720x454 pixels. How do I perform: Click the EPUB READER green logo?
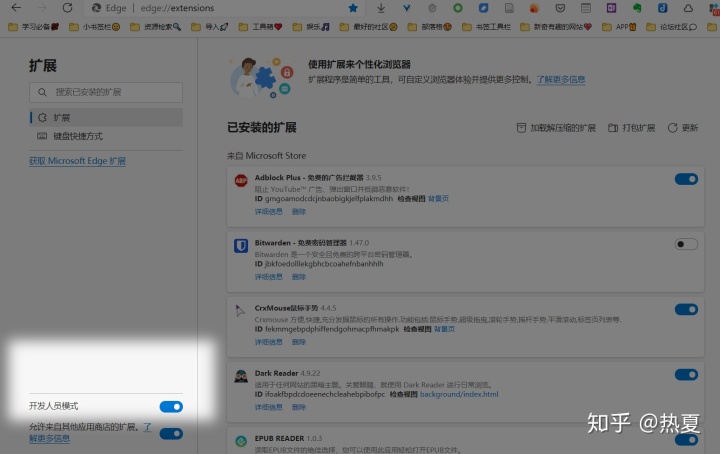pos(241,441)
